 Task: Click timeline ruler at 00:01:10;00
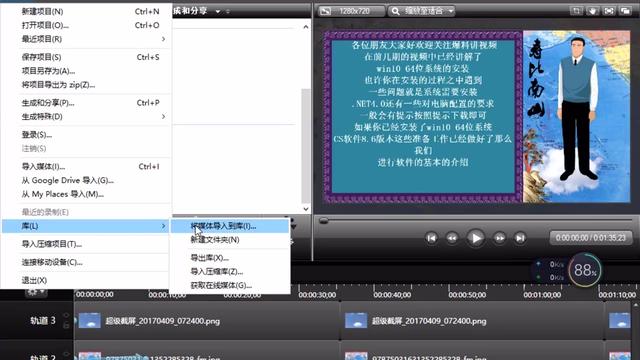pyautogui.click(x=618, y=295)
